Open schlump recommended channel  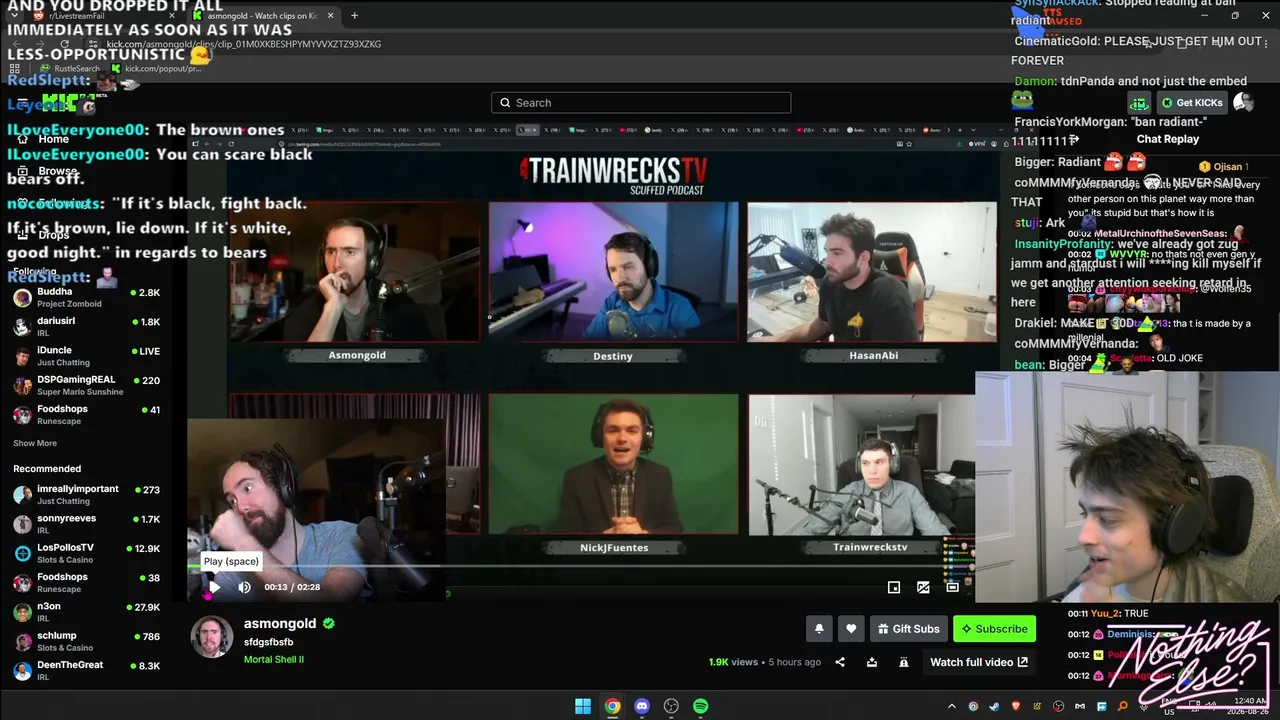pos(86,641)
